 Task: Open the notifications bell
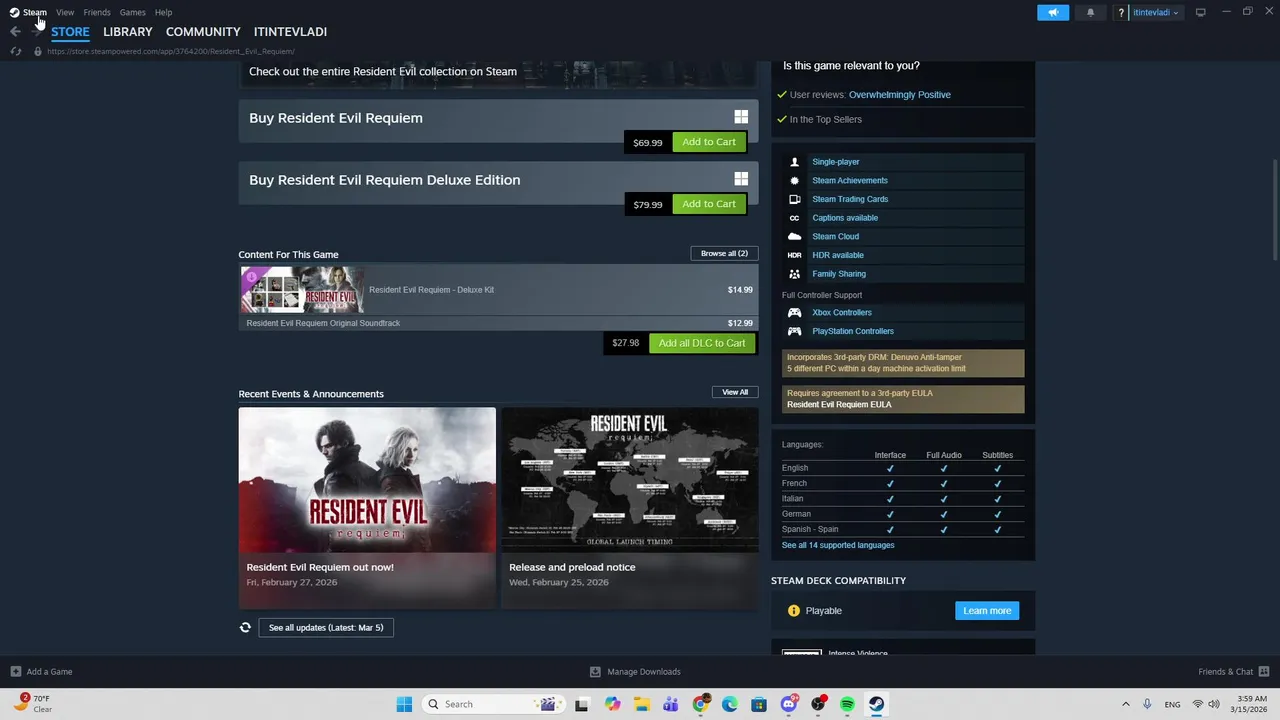tap(1090, 12)
